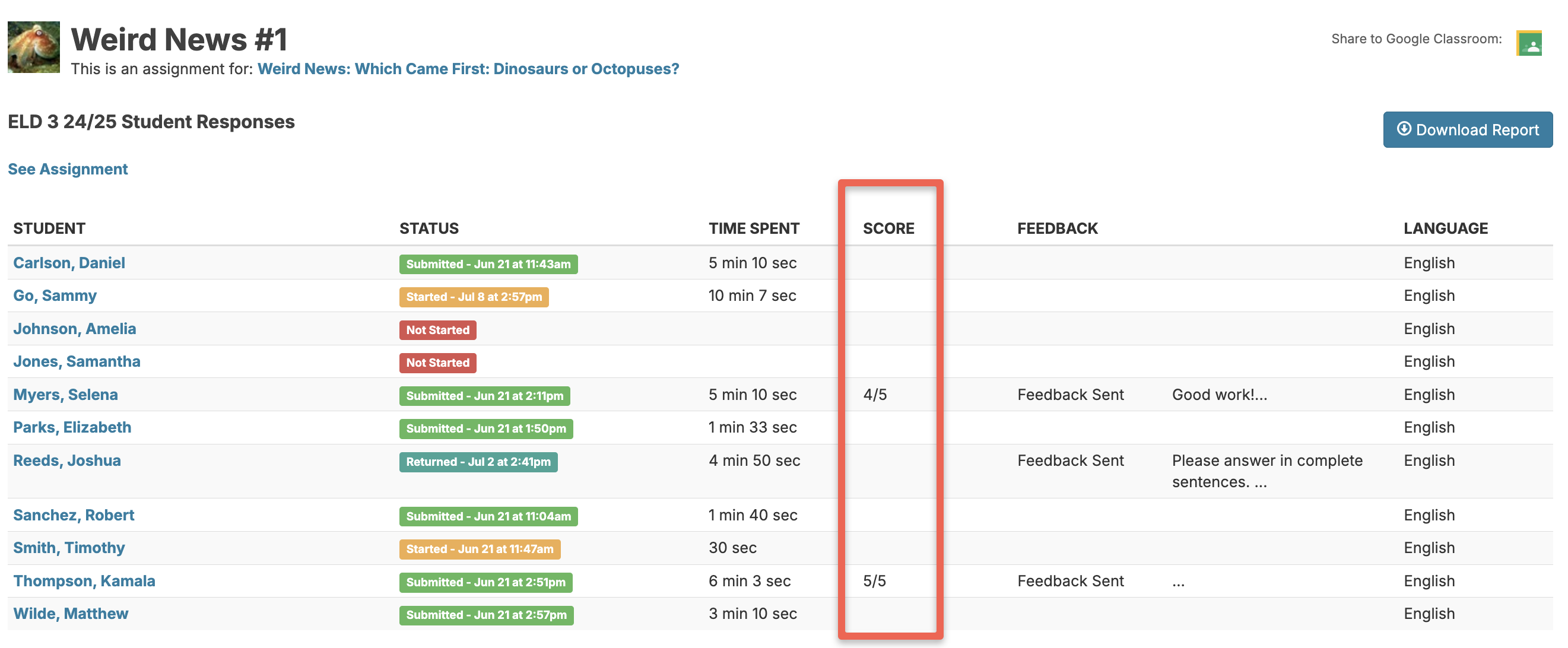Click the Submitted Jun 21 at 11:43am badge
The height and width of the screenshot is (648, 1568).
(488, 264)
